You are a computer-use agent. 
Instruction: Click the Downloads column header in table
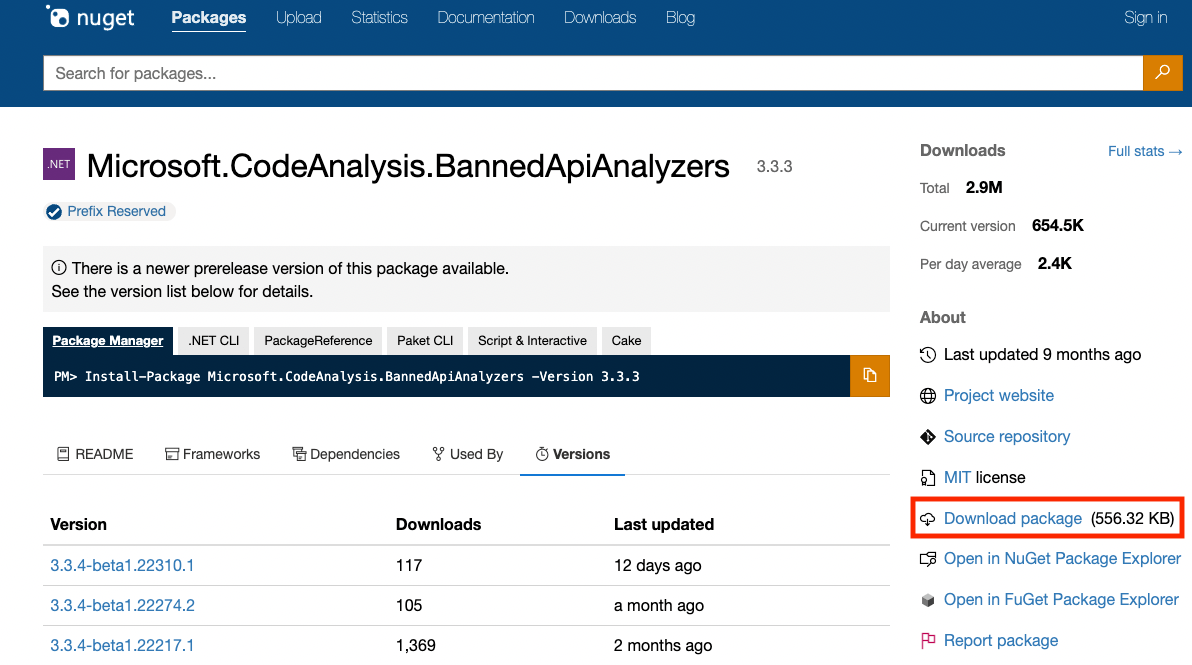click(x=438, y=524)
